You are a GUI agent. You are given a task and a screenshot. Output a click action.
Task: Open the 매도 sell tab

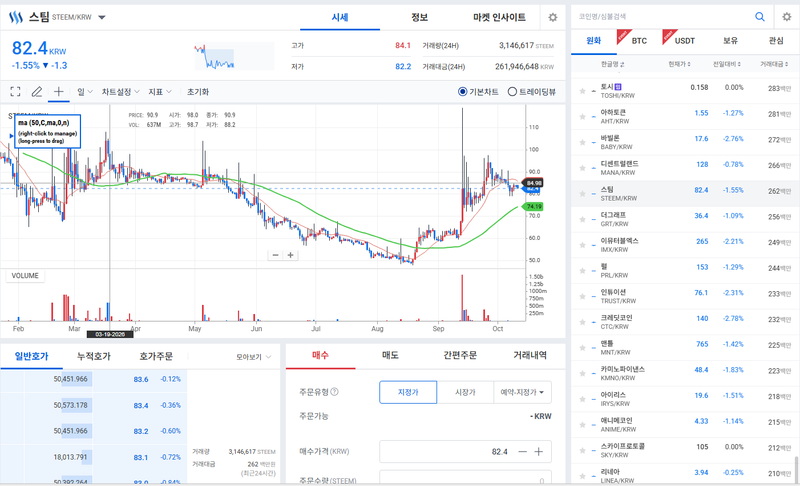coord(390,355)
